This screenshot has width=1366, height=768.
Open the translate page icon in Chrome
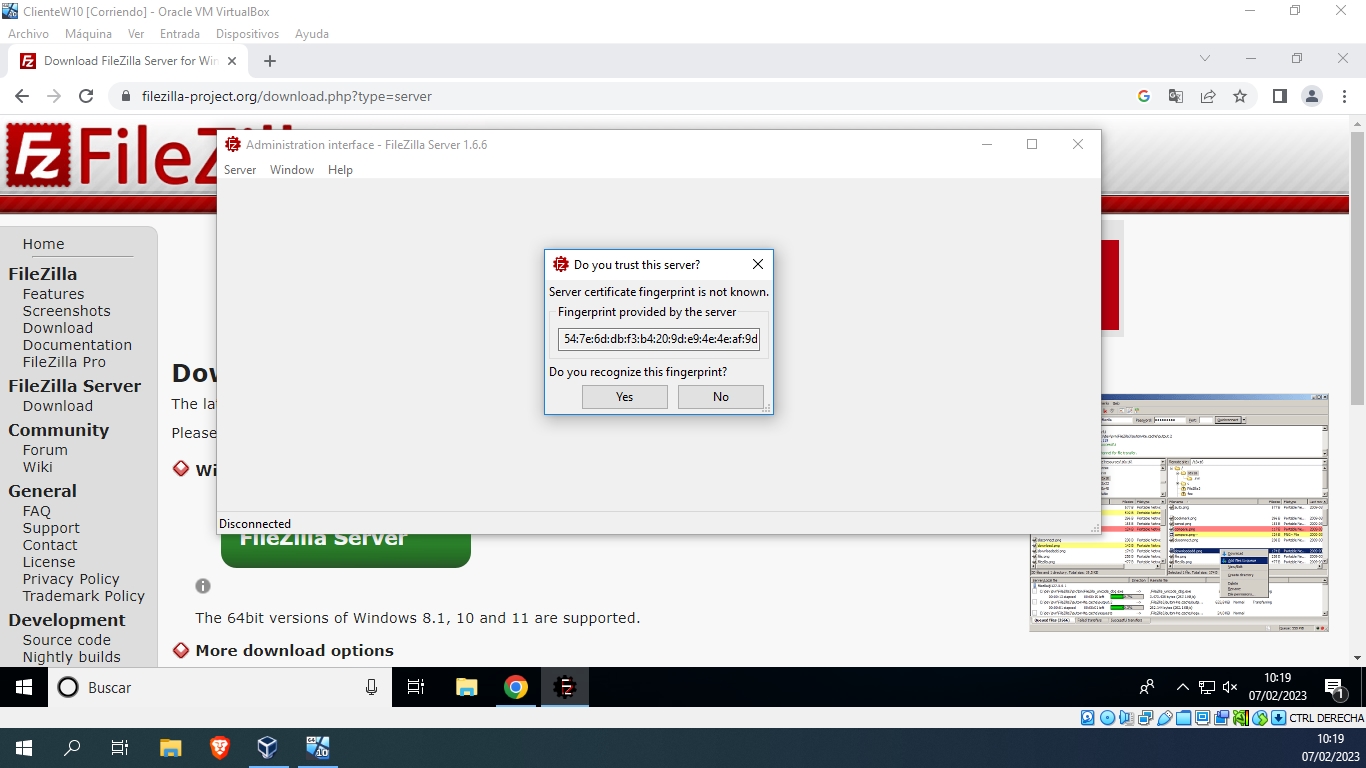(x=1176, y=97)
